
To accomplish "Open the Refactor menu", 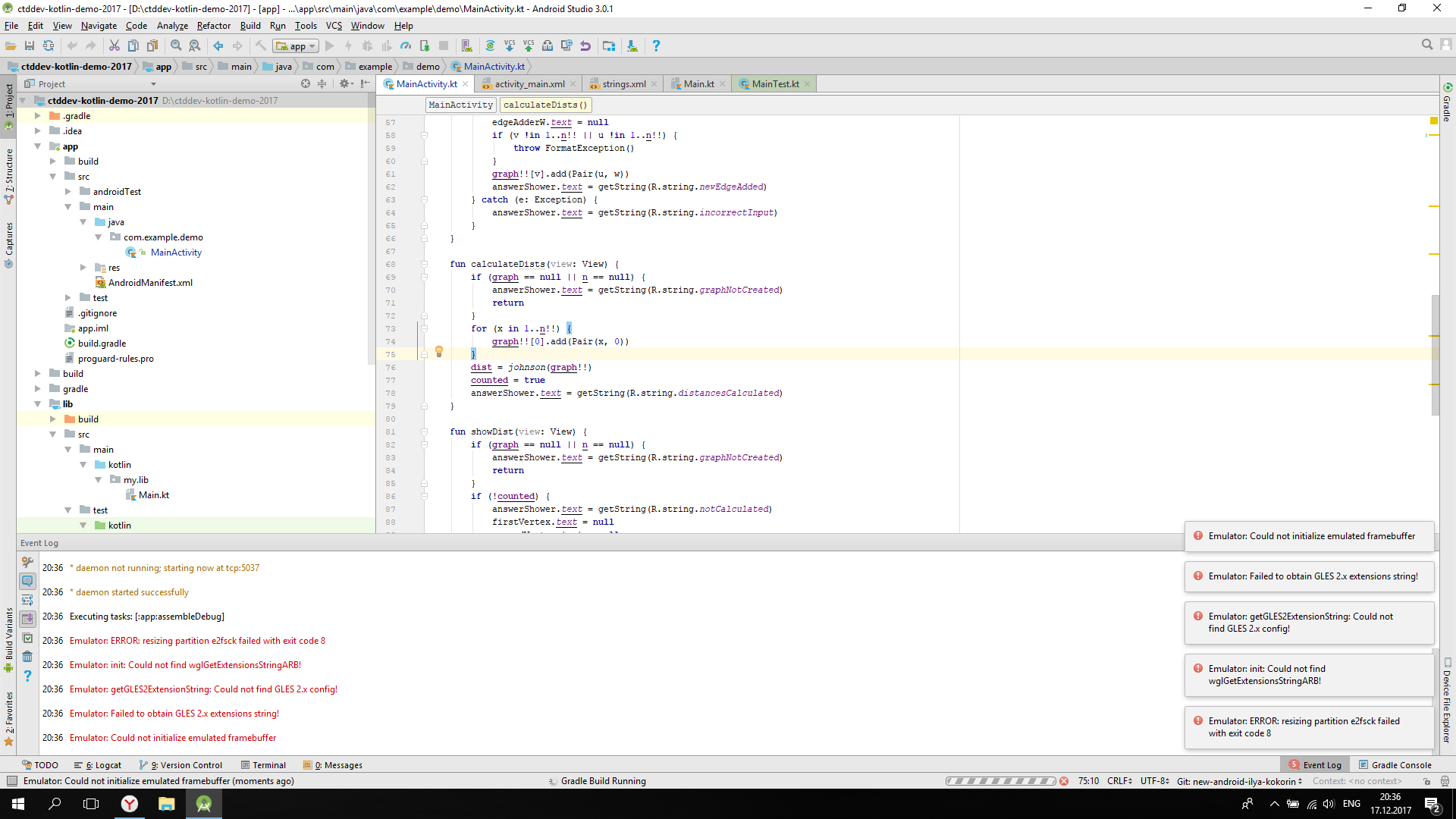I will click(x=213, y=26).
